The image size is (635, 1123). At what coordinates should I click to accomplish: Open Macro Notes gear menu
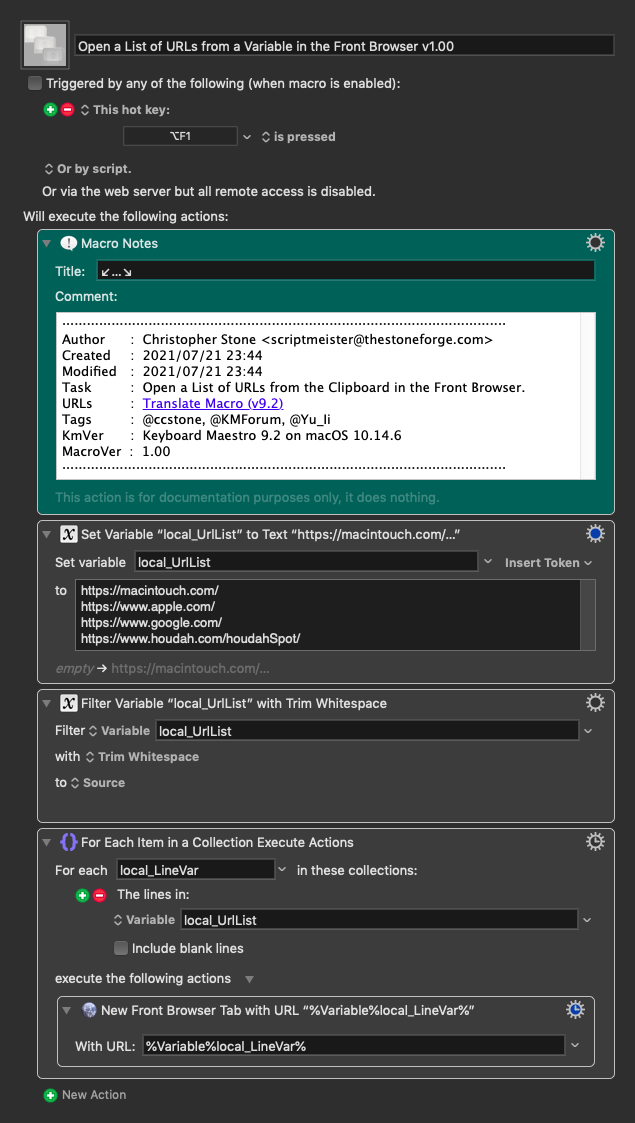point(595,244)
